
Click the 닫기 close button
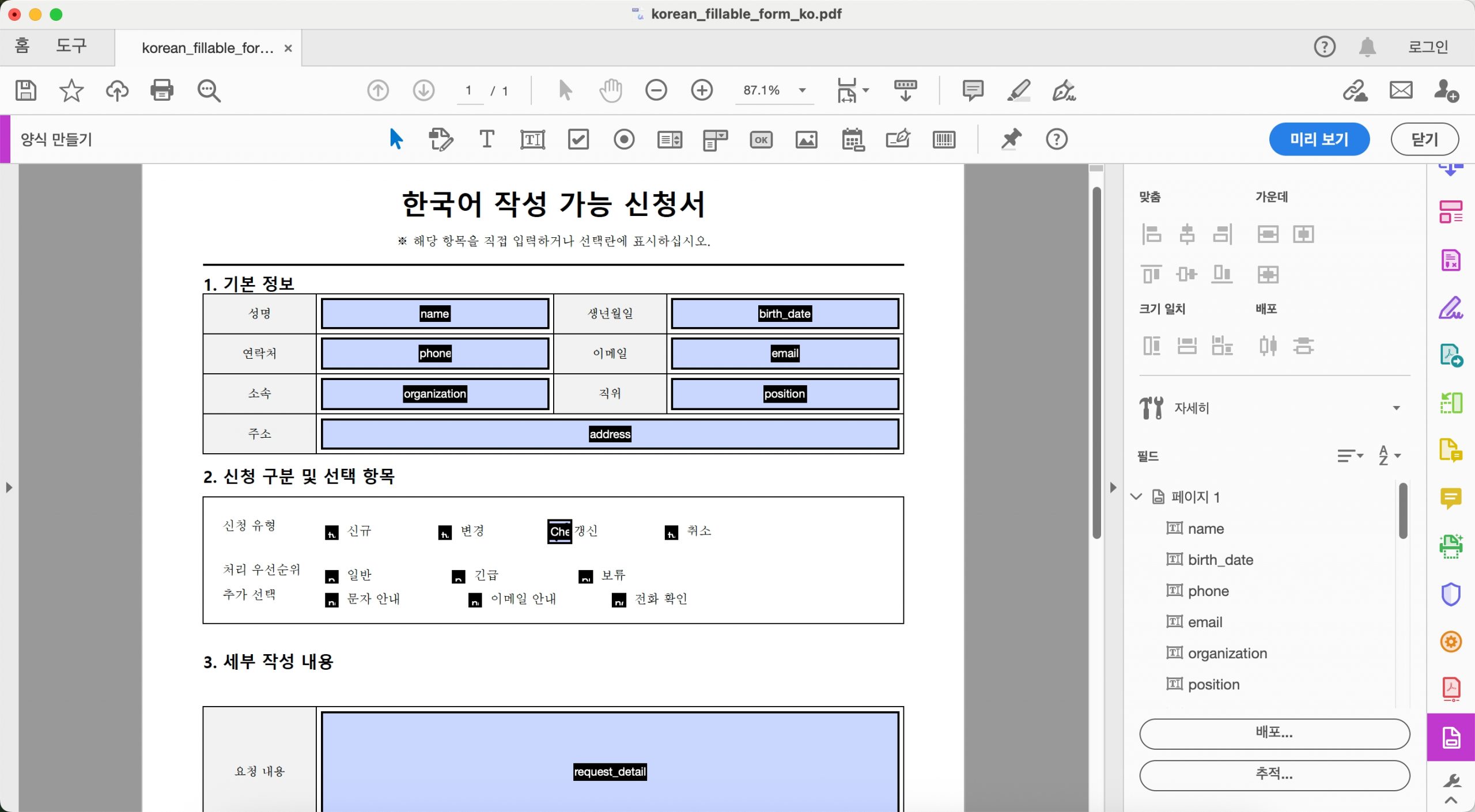1424,139
